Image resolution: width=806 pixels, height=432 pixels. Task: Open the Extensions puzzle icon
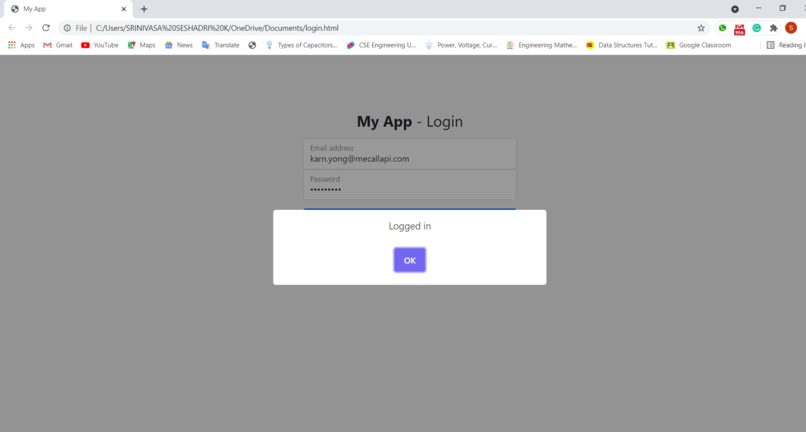774,28
